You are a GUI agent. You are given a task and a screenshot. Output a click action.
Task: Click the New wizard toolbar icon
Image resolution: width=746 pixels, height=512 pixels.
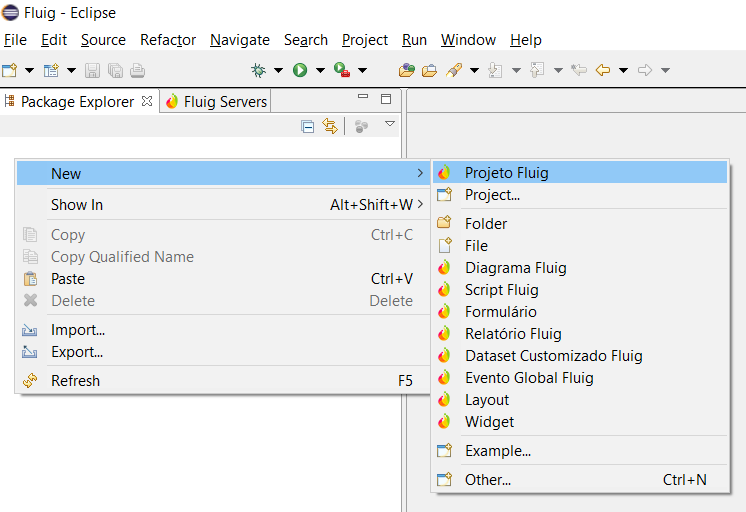coord(10,70)
